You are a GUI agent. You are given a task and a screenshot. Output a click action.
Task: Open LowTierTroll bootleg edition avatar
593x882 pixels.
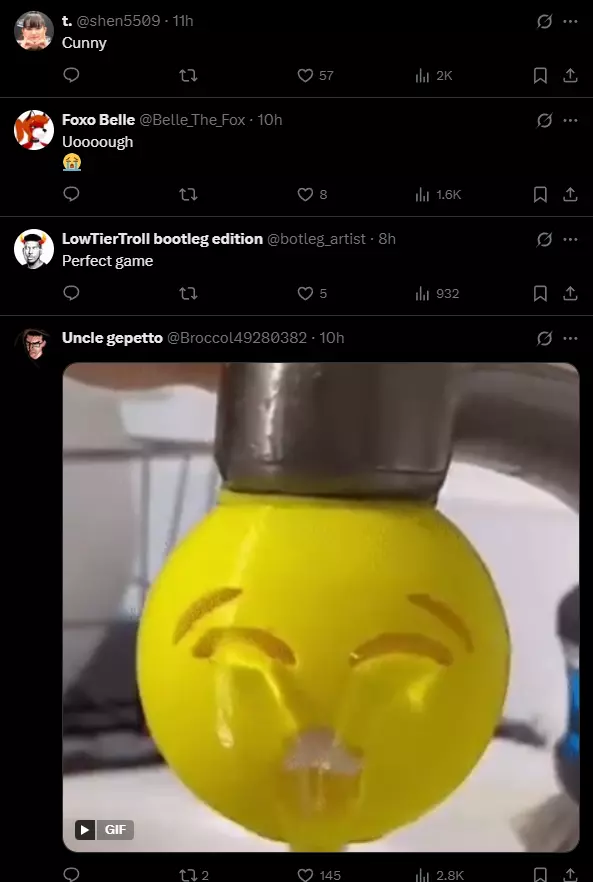34,249
